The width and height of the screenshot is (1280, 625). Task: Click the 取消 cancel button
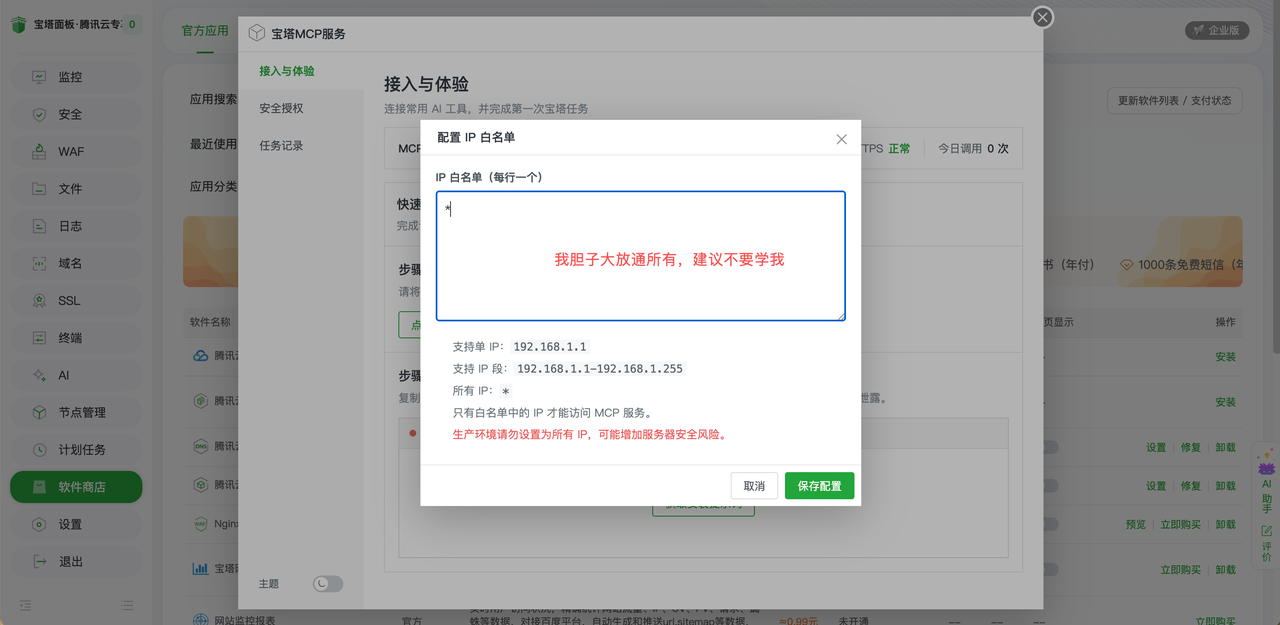click(x=754, y=486)
